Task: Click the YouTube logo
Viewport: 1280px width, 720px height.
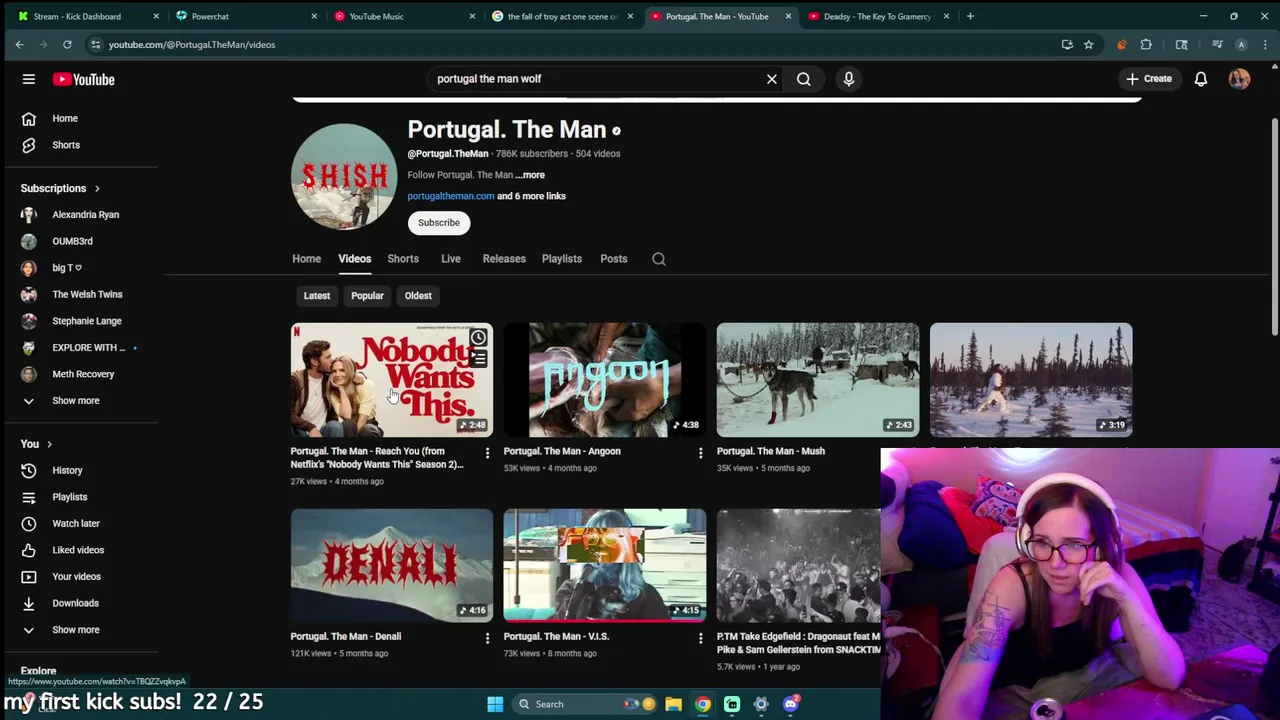Action: click(84, 79)
